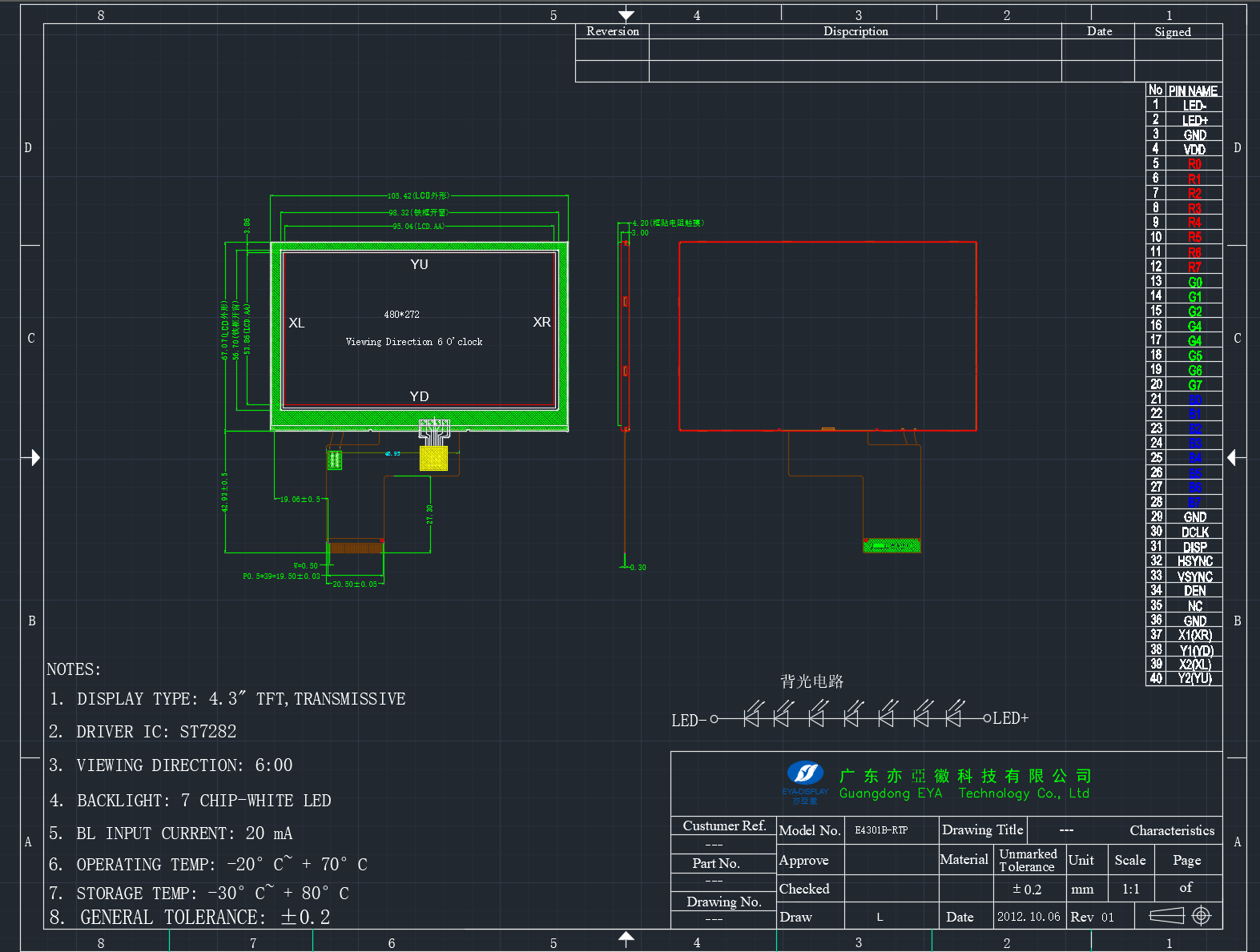1260x952 pixels.
Task: Select the 'HSYNC' pin name
Action: coord(1195,561)
